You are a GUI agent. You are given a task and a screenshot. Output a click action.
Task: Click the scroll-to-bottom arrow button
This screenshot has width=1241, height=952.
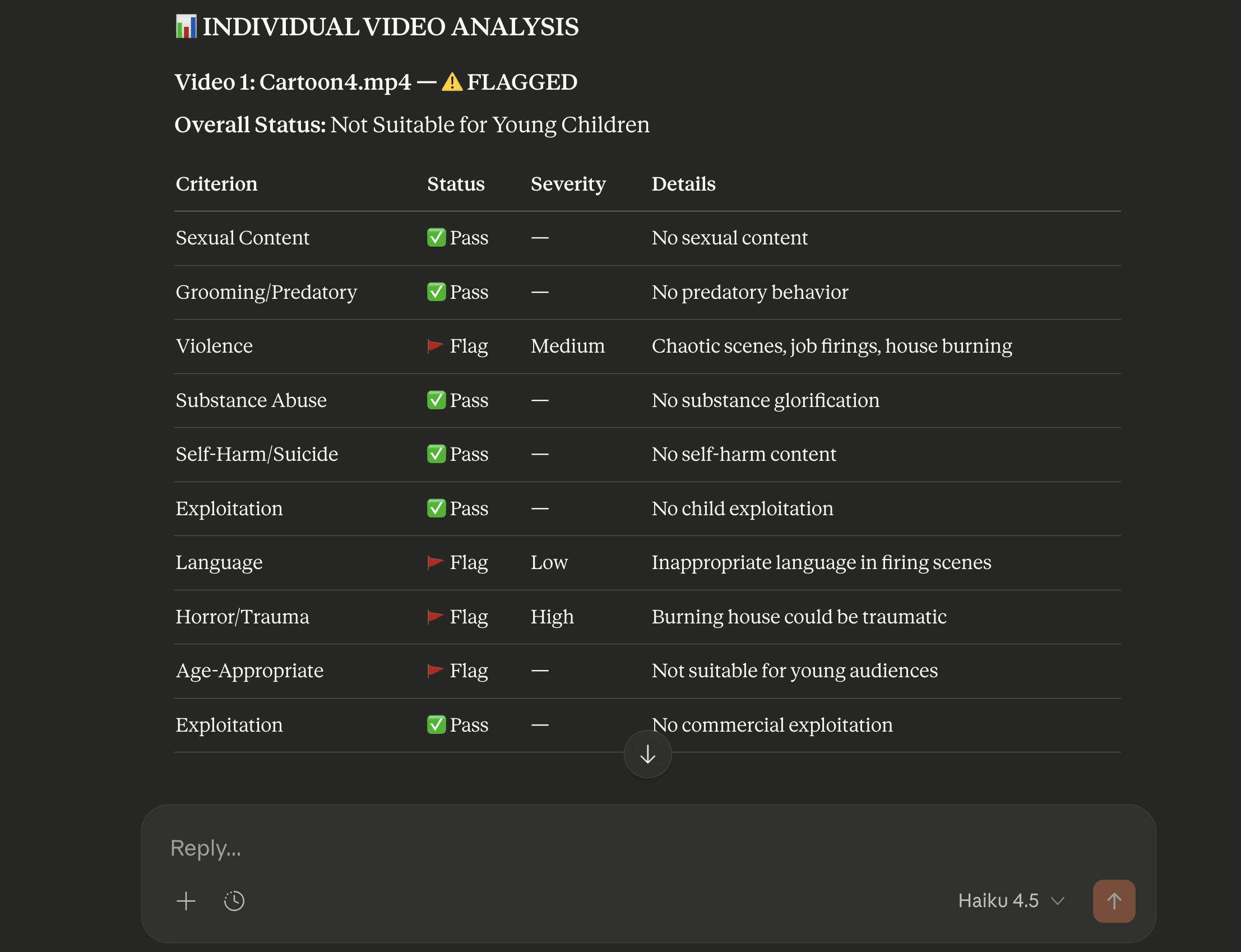[x=647, y=754]
